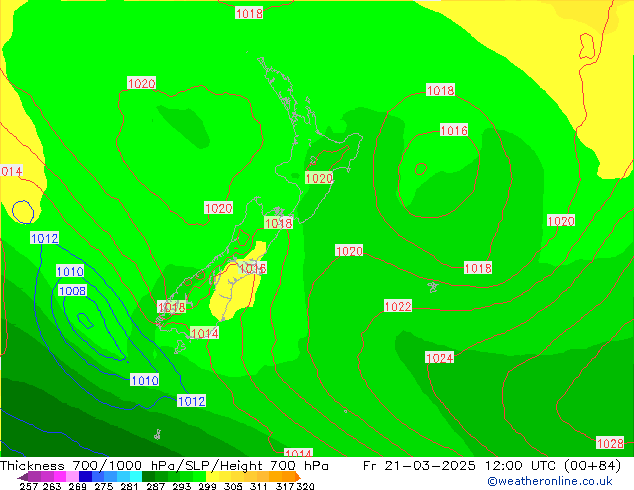Click the 1022 isobar label
Screen dimensions: 634x490
pyautogui.click(x=398, y=306)
